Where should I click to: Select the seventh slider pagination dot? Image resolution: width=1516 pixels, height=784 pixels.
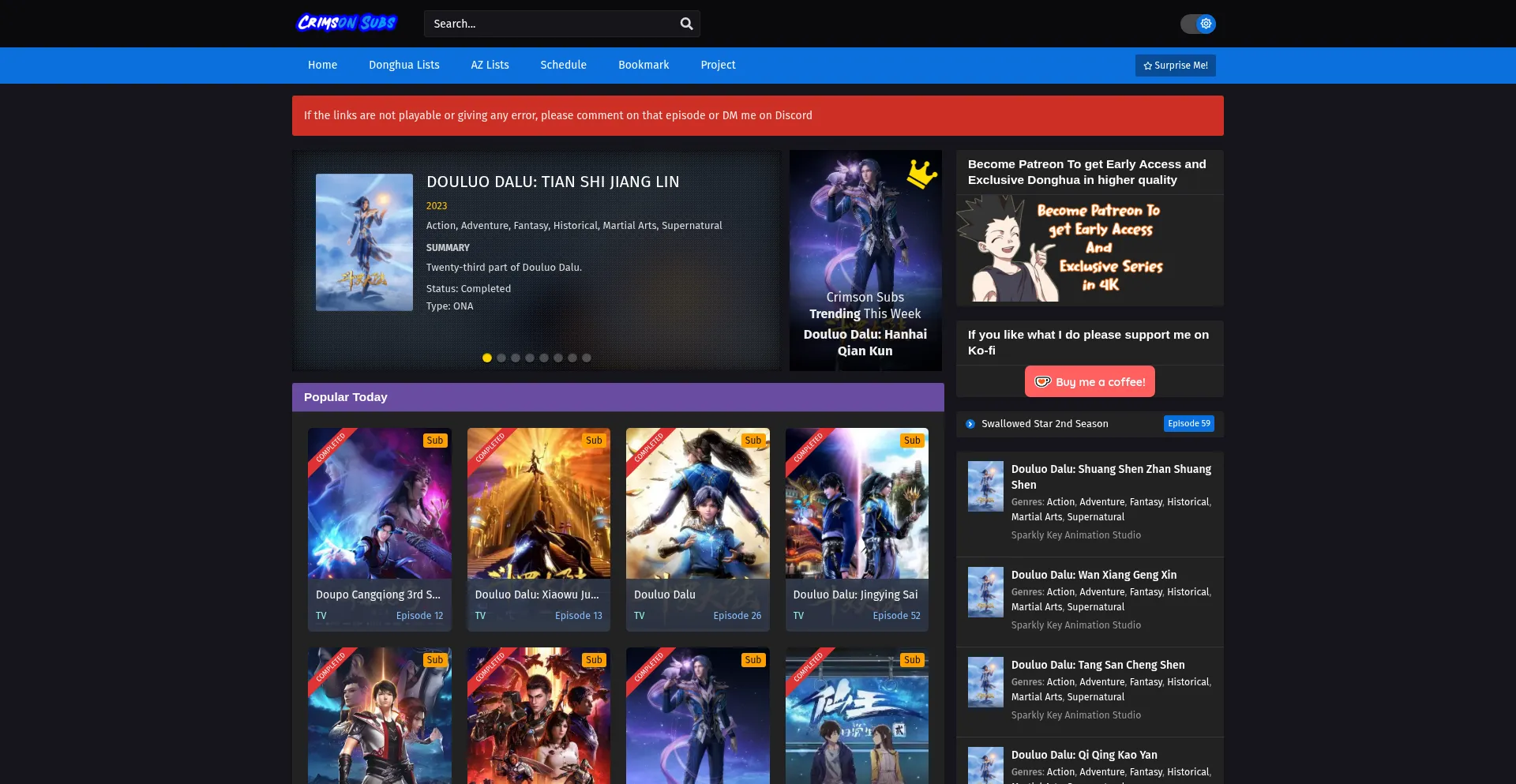tap(572, 358)
